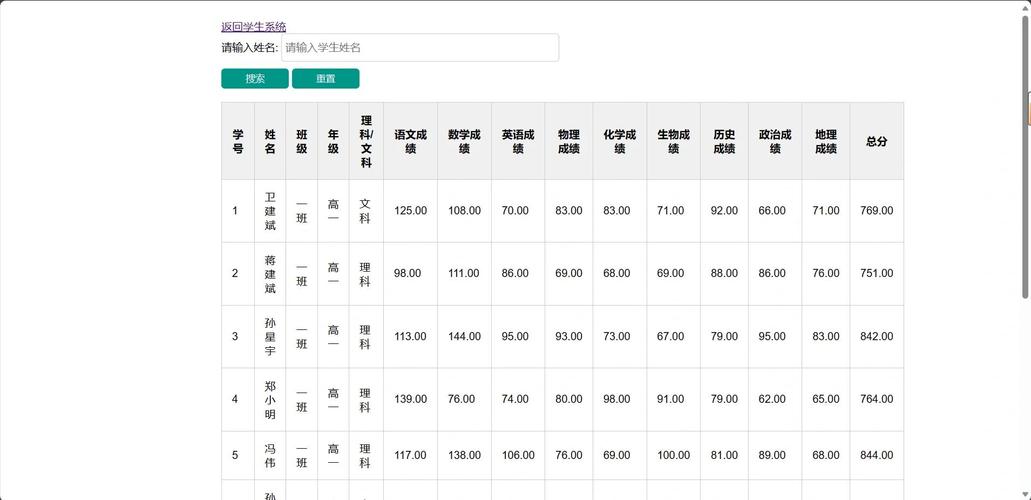The width and height of the screenshot is (1031, 500).
Task: Click 卫建斌's 历史 score 92.00
Action: click(x=725, y=211)
